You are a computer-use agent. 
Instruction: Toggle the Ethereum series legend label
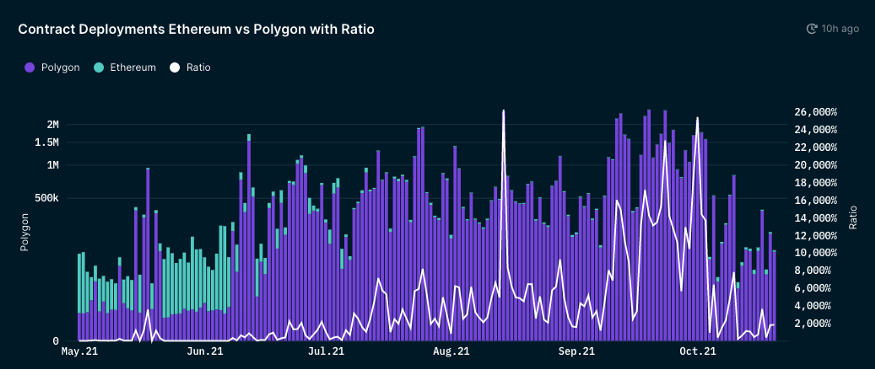point(133,68)
